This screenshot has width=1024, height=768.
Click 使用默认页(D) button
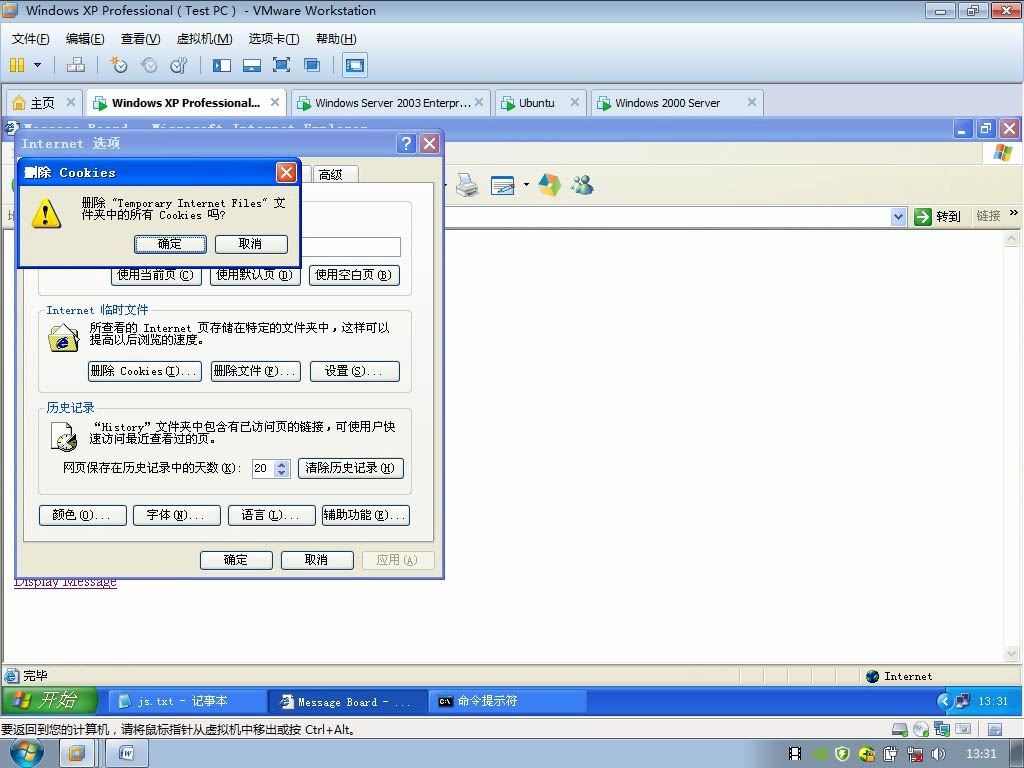pos(255,275)
